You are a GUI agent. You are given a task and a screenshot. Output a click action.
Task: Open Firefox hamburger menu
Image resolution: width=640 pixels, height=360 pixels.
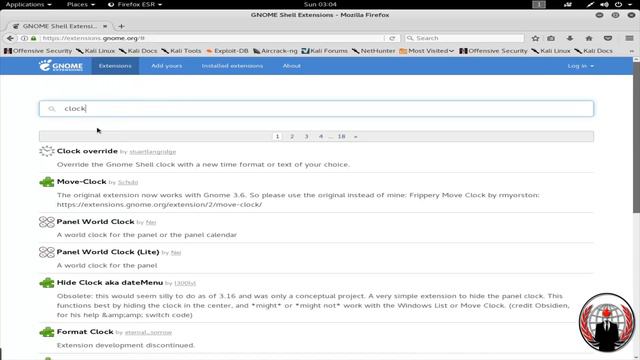(x=629, y=38)
